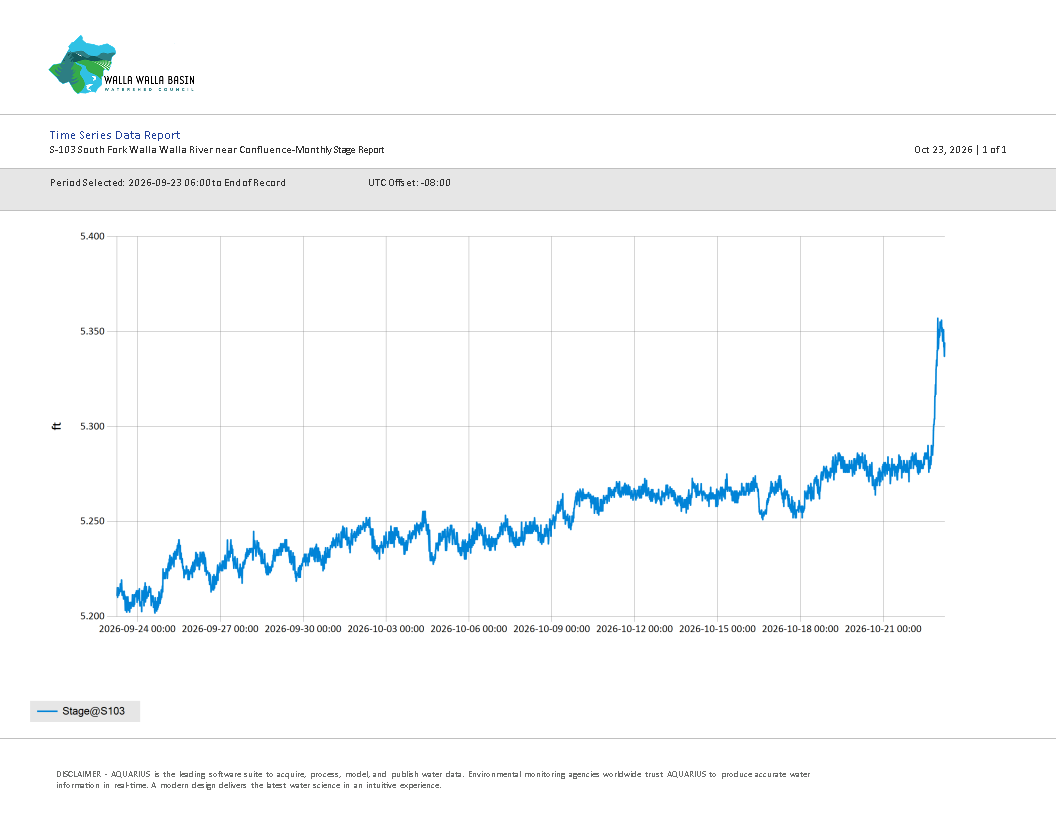Viewport: 1056px width, 816px height.
Task: Click the UTC Offset -08:00 label
Action: [409, 182]
